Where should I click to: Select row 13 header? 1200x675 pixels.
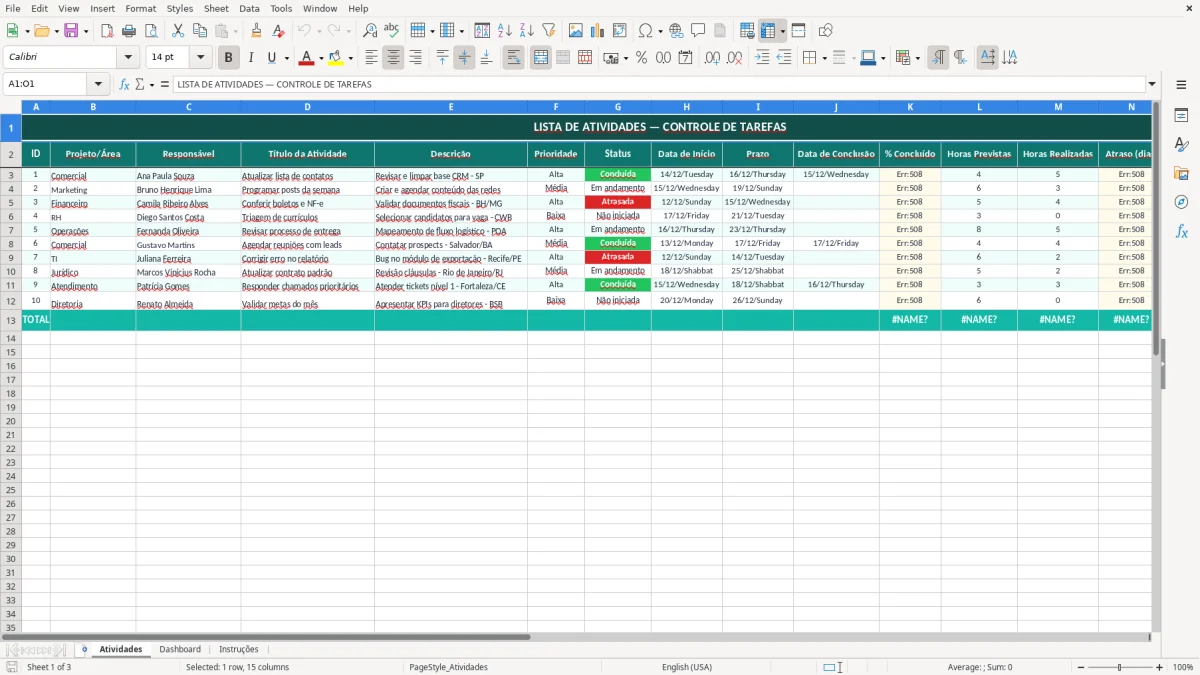click(11, 320)
